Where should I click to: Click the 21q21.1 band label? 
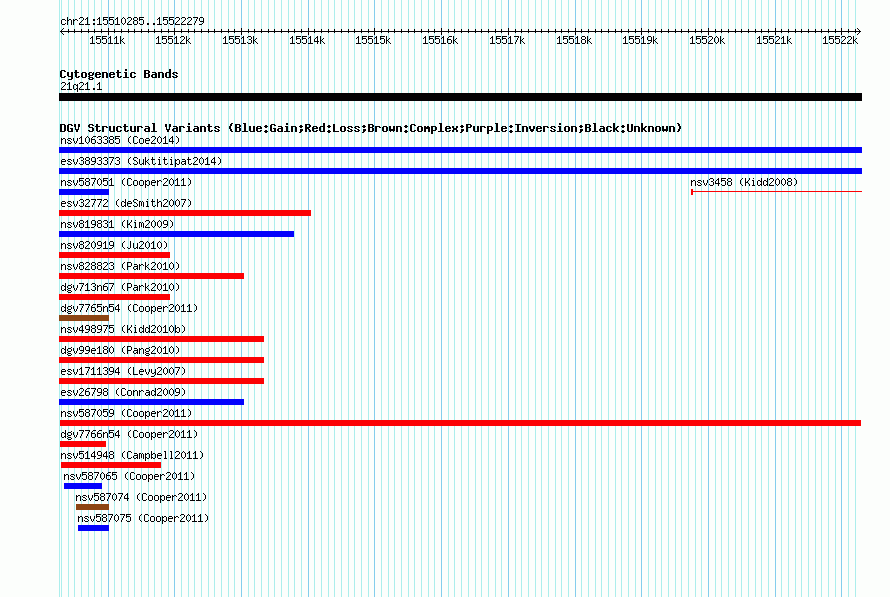click(81, 86)
